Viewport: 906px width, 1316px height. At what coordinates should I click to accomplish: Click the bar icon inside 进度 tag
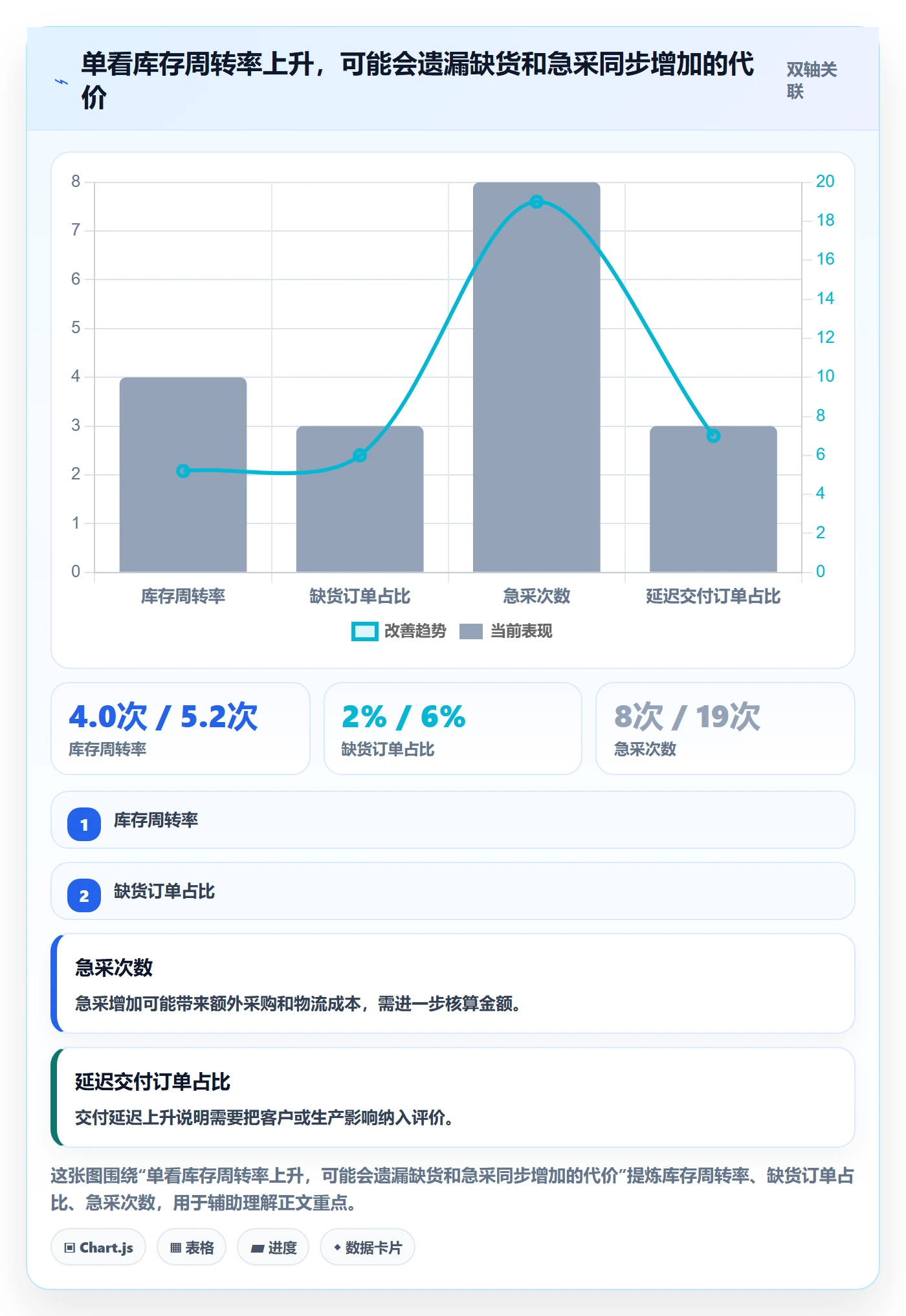258,1249
